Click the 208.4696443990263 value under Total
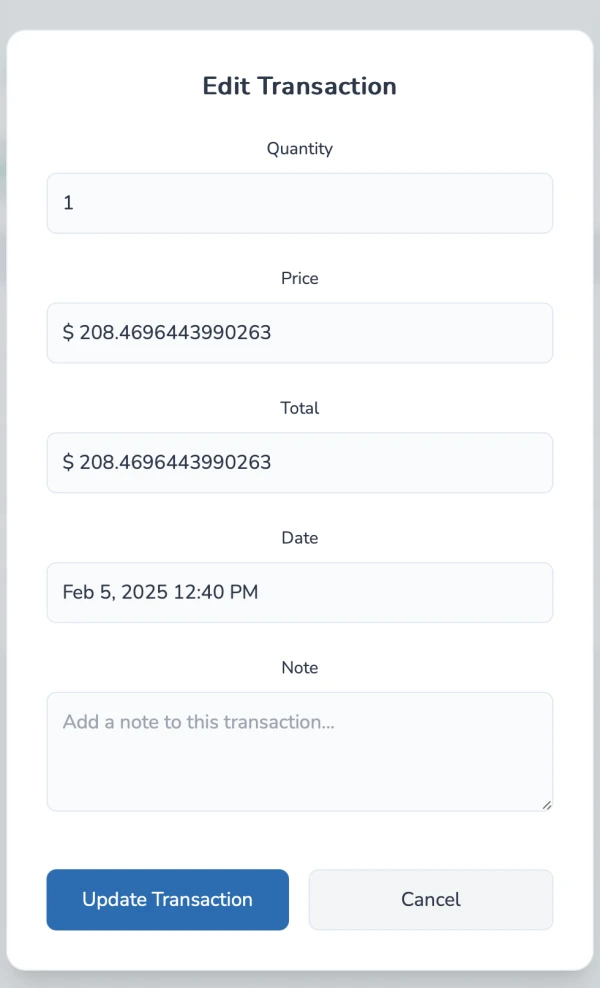 175,463
